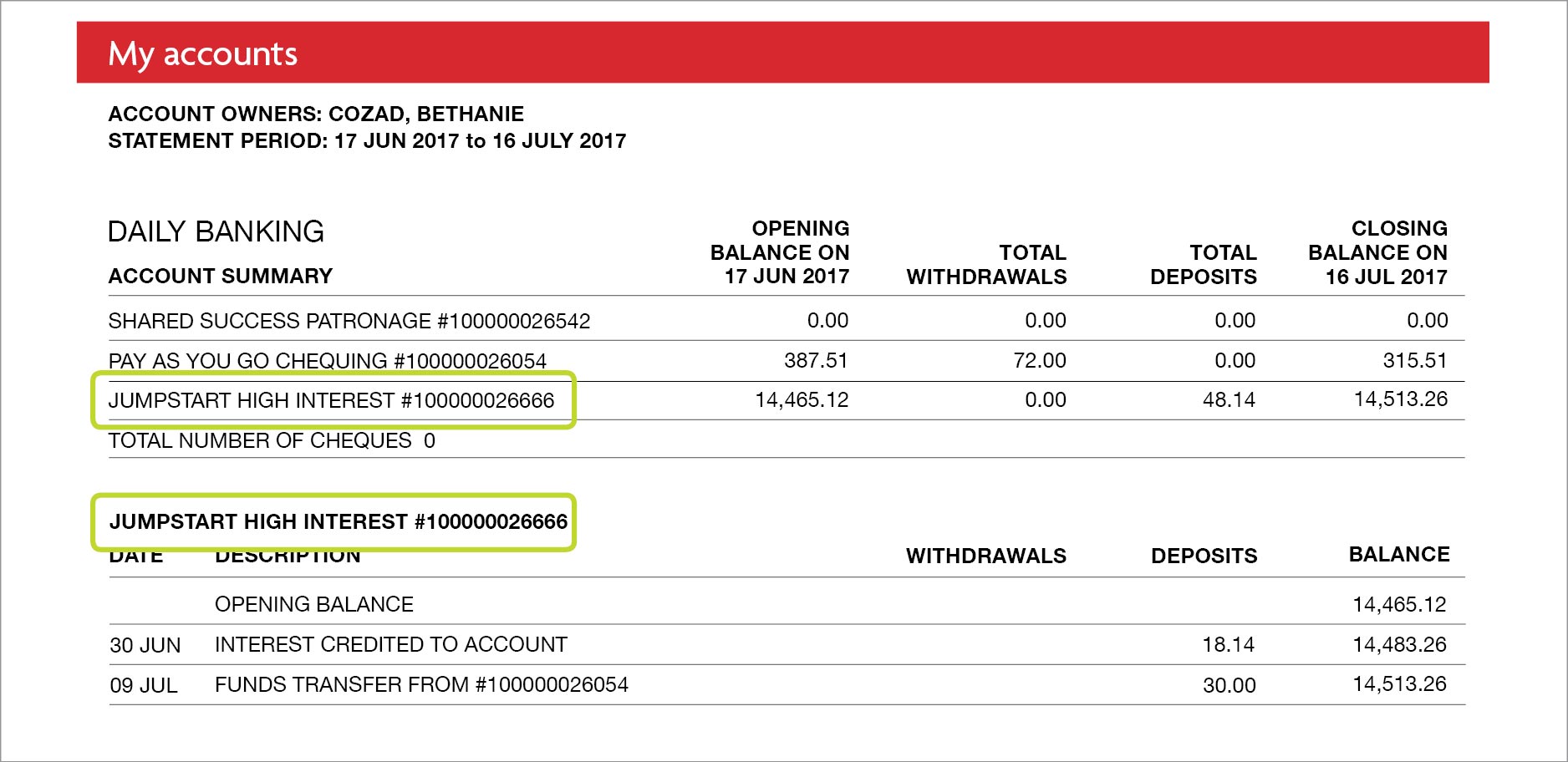Open the Pay As You Go Chequing account
This screenshot has width=1568, height=762.
click(327, 361)
